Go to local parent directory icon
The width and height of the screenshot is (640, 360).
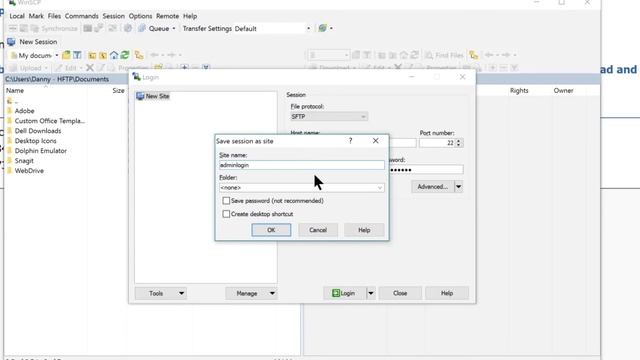tap(92, 55)
